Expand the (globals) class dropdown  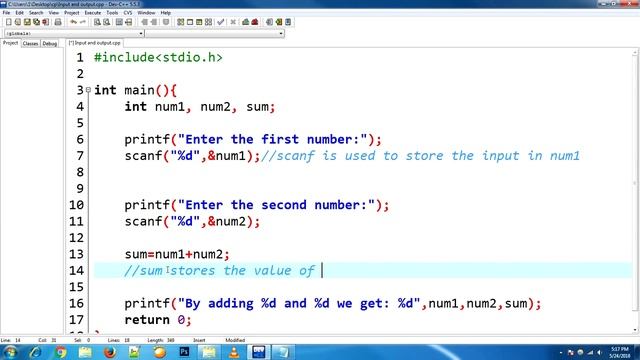(141, 33)
